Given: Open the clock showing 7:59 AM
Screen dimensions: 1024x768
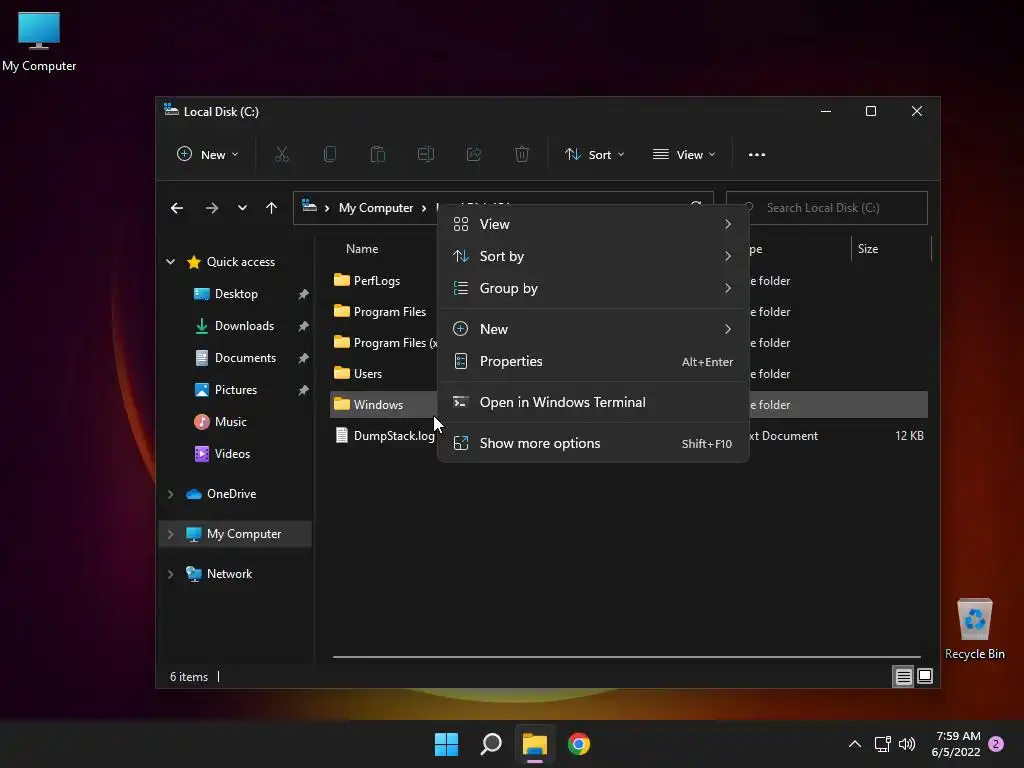Looking at the screenshot, I should click(x=957, y=744).
